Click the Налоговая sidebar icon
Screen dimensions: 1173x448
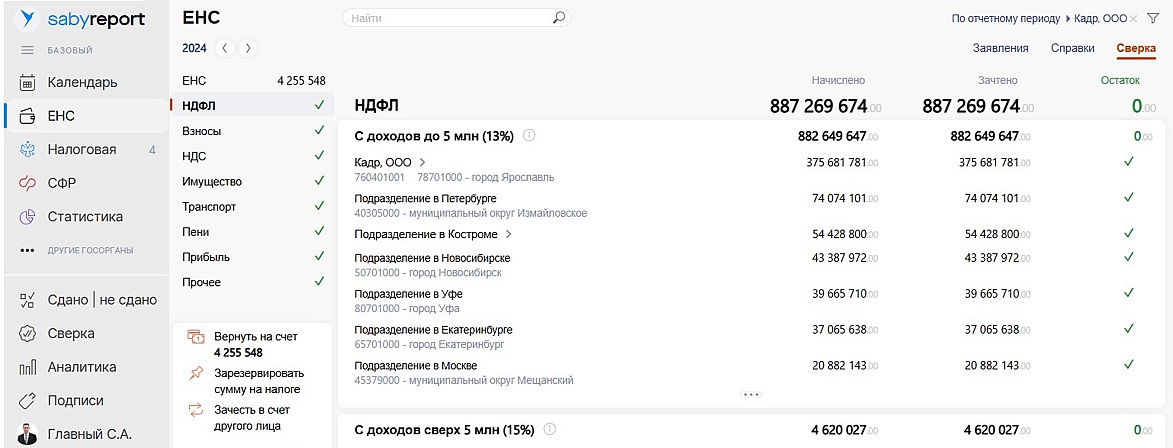(28, 150)
